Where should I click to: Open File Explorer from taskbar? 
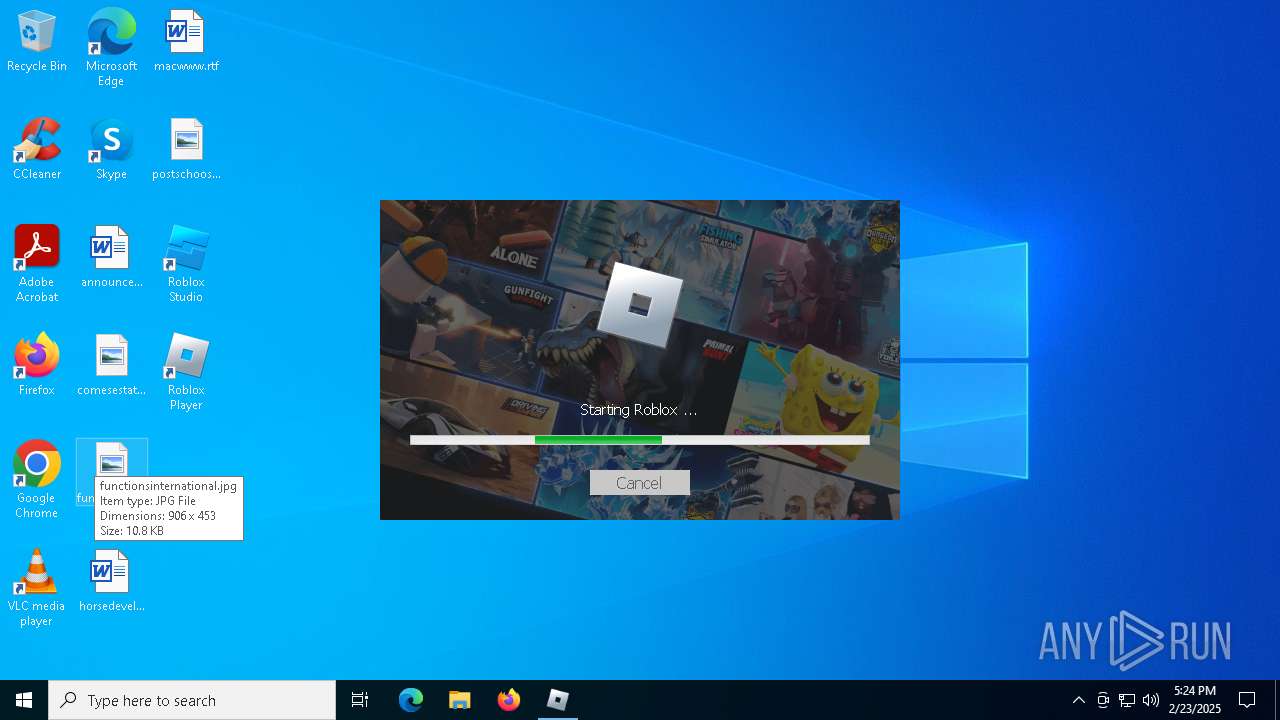click(x=460, y=700)
